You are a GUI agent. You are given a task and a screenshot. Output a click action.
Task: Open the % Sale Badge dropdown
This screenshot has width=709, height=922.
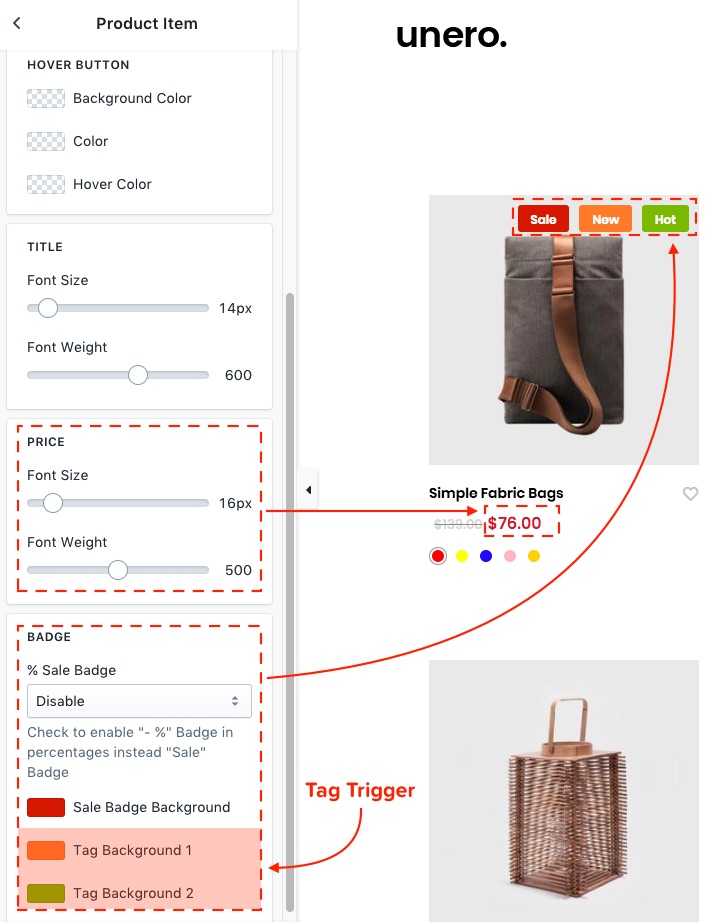[x=139, y=701]
